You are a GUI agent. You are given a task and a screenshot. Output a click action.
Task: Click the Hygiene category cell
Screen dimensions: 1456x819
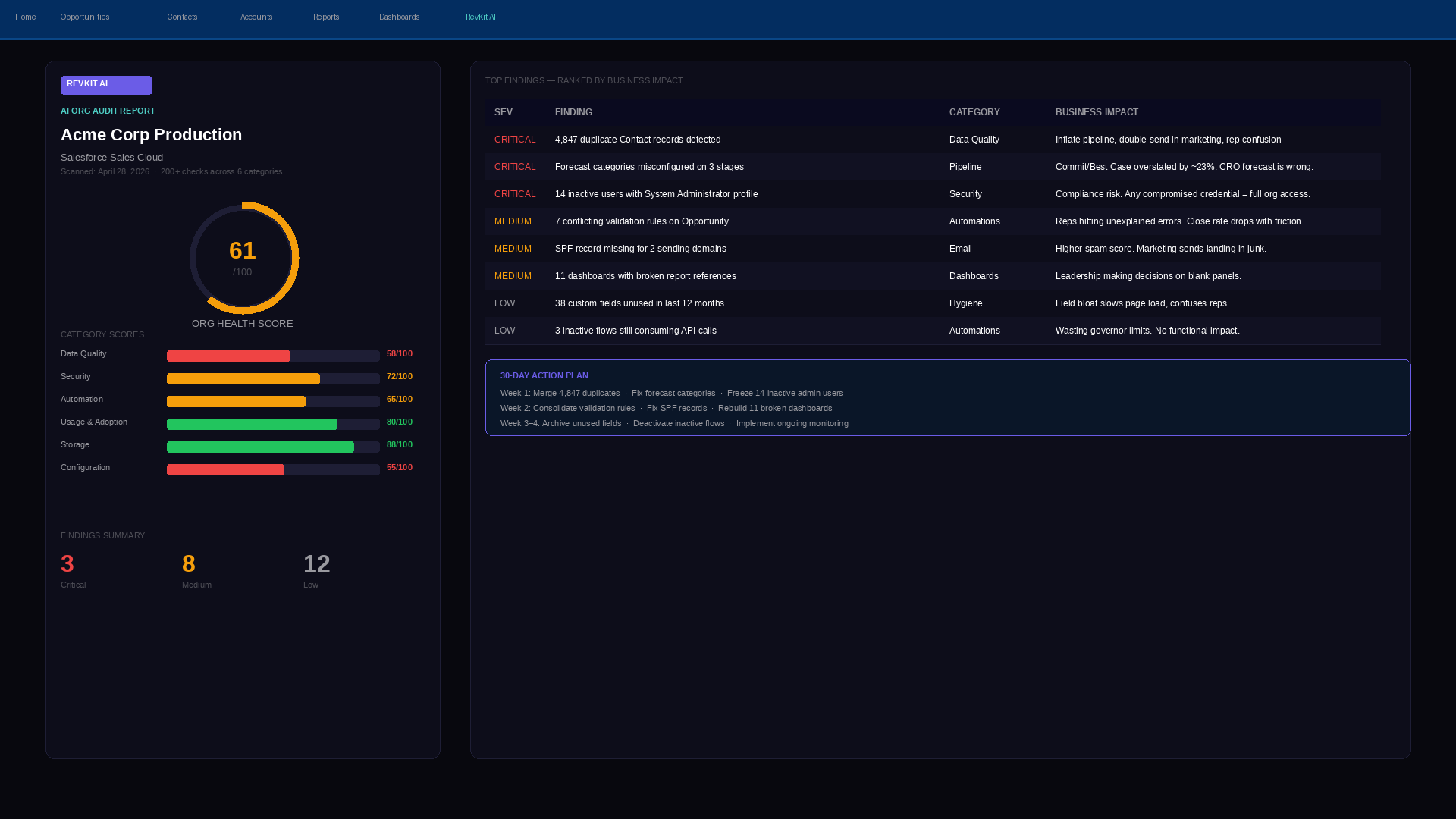point(965,303)
